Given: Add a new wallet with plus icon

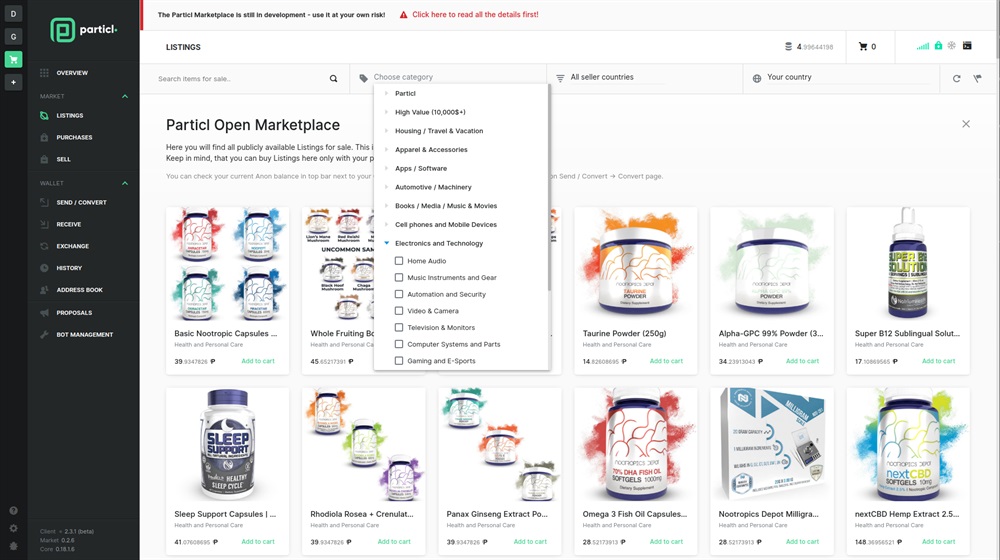Looking at the screenshot, I should pos(13,82).
